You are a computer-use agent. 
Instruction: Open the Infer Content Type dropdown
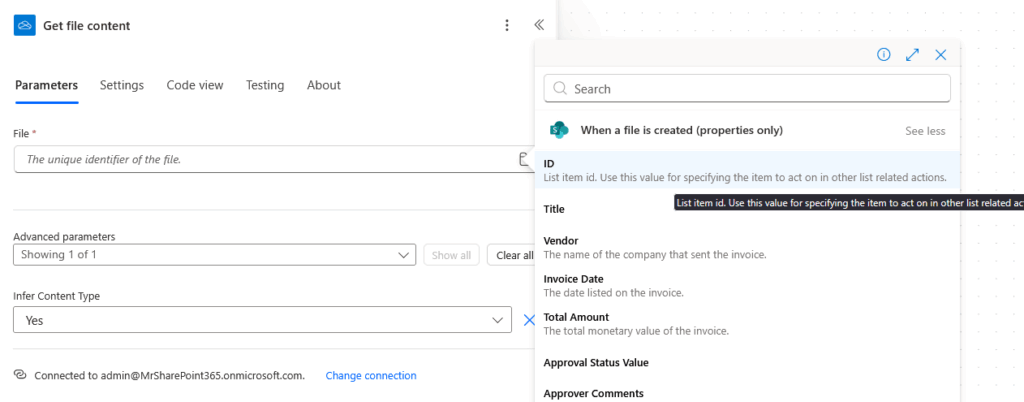(x=262, y=320)
